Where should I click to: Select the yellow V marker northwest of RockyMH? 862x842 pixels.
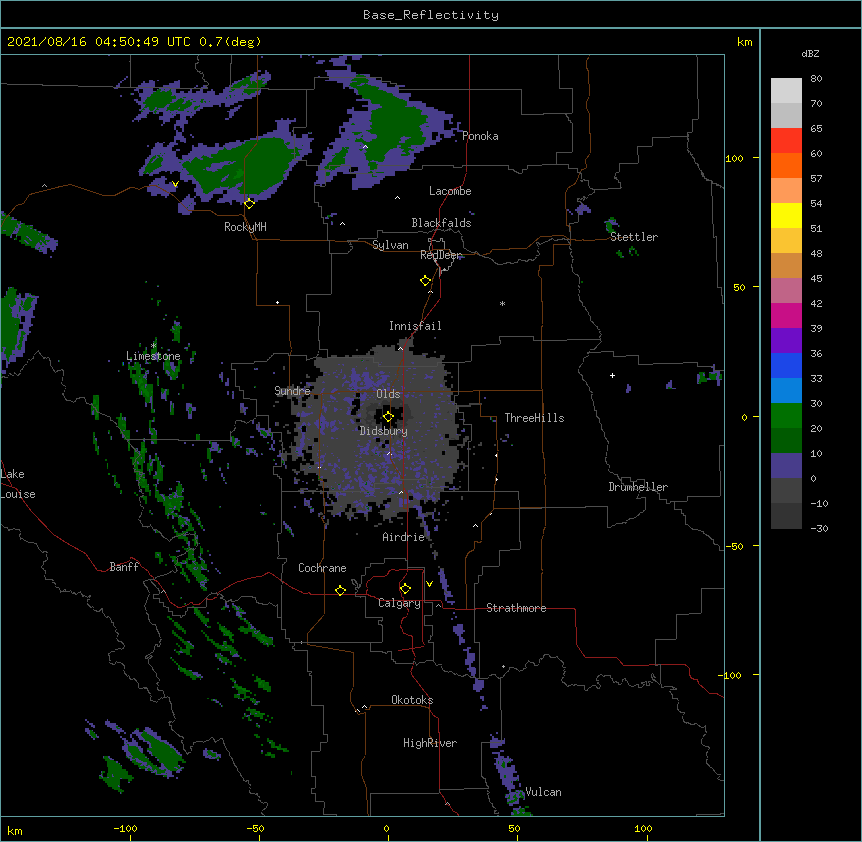[x=175, y=184]
